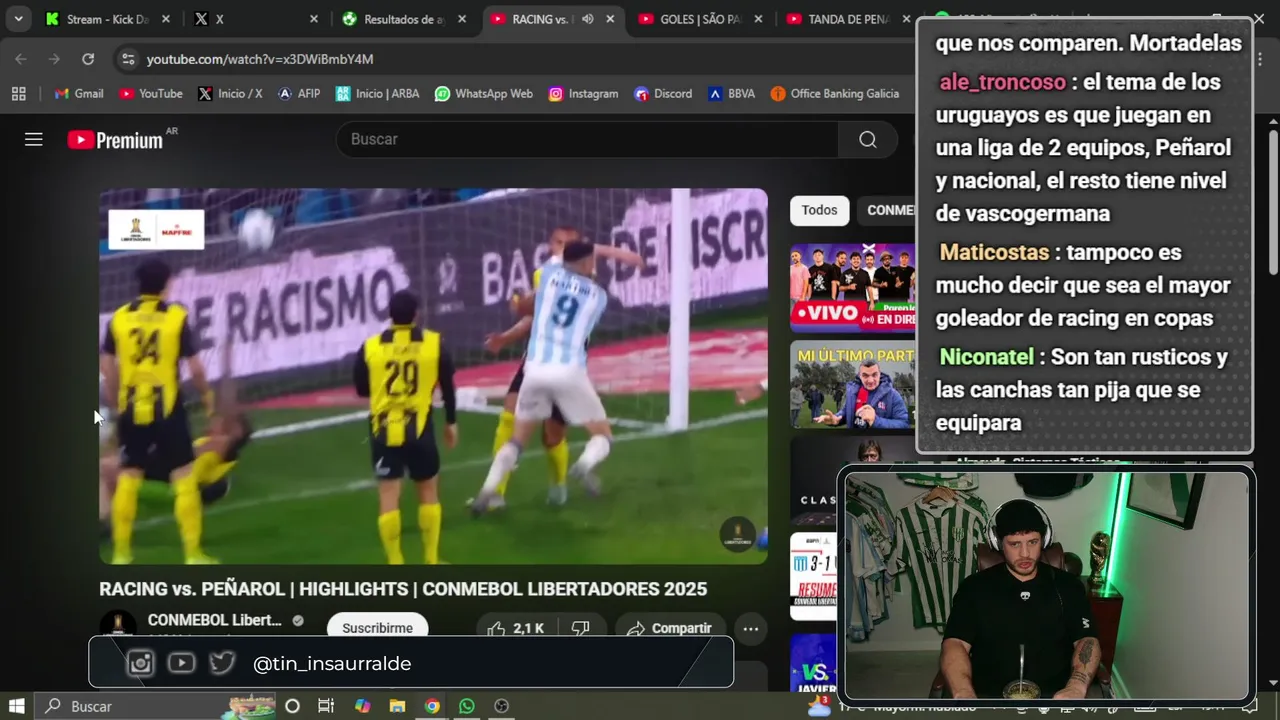The width and height of the screenshot is (1280, 720).
Task: Open the apps grid in bookmarks bar
Action: coord(18,93)
